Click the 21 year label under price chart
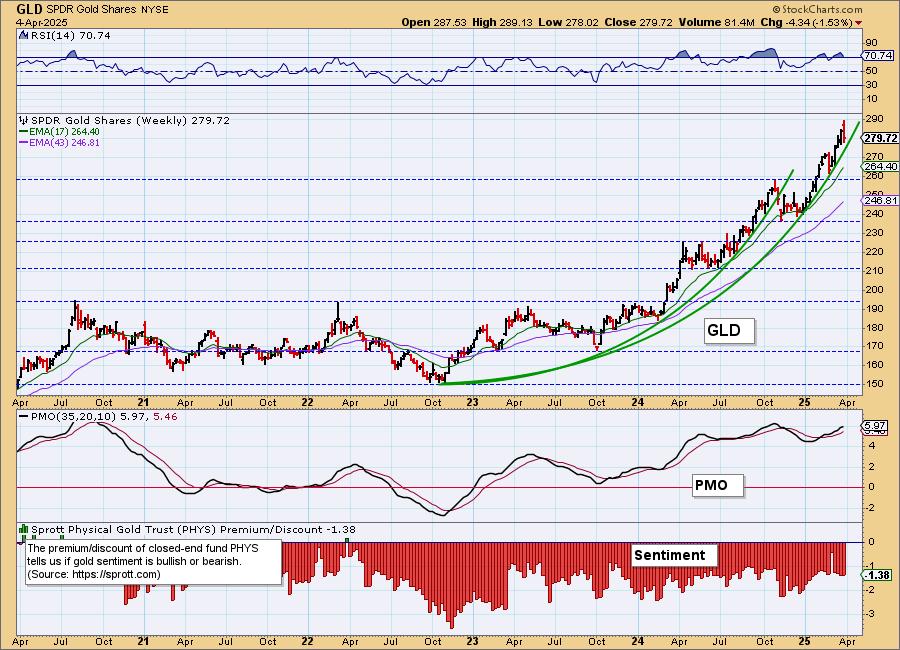Screen dimensions: 900x650 (143, 403)
